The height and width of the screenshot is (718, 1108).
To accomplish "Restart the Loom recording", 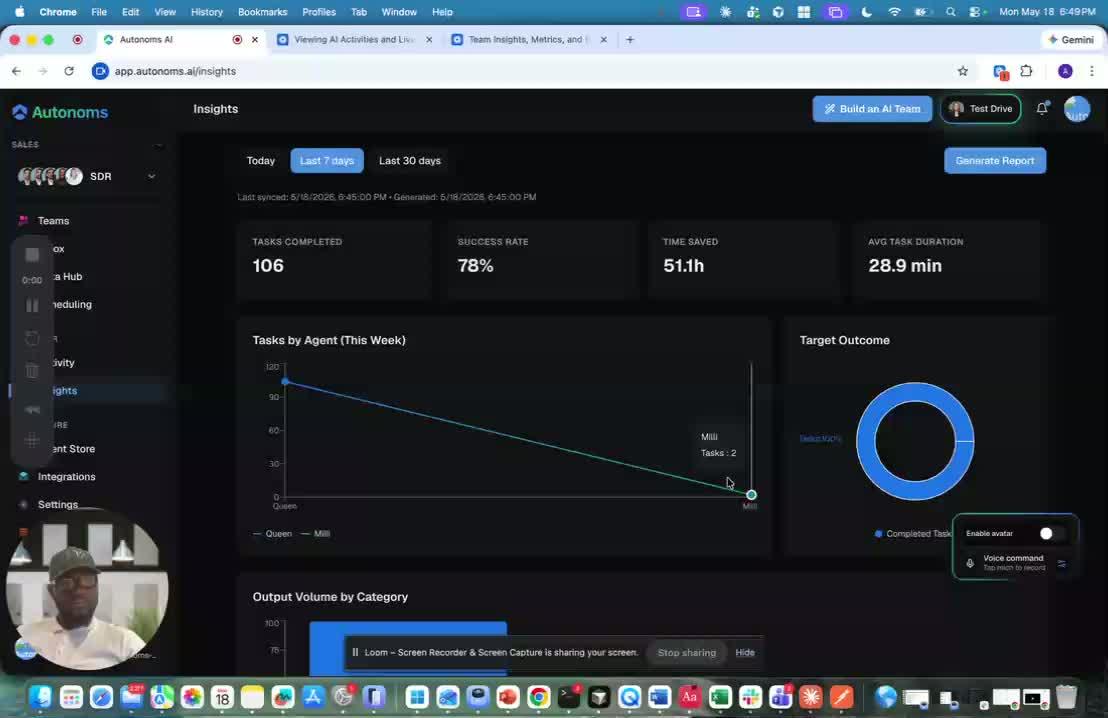I will point(32,338).
